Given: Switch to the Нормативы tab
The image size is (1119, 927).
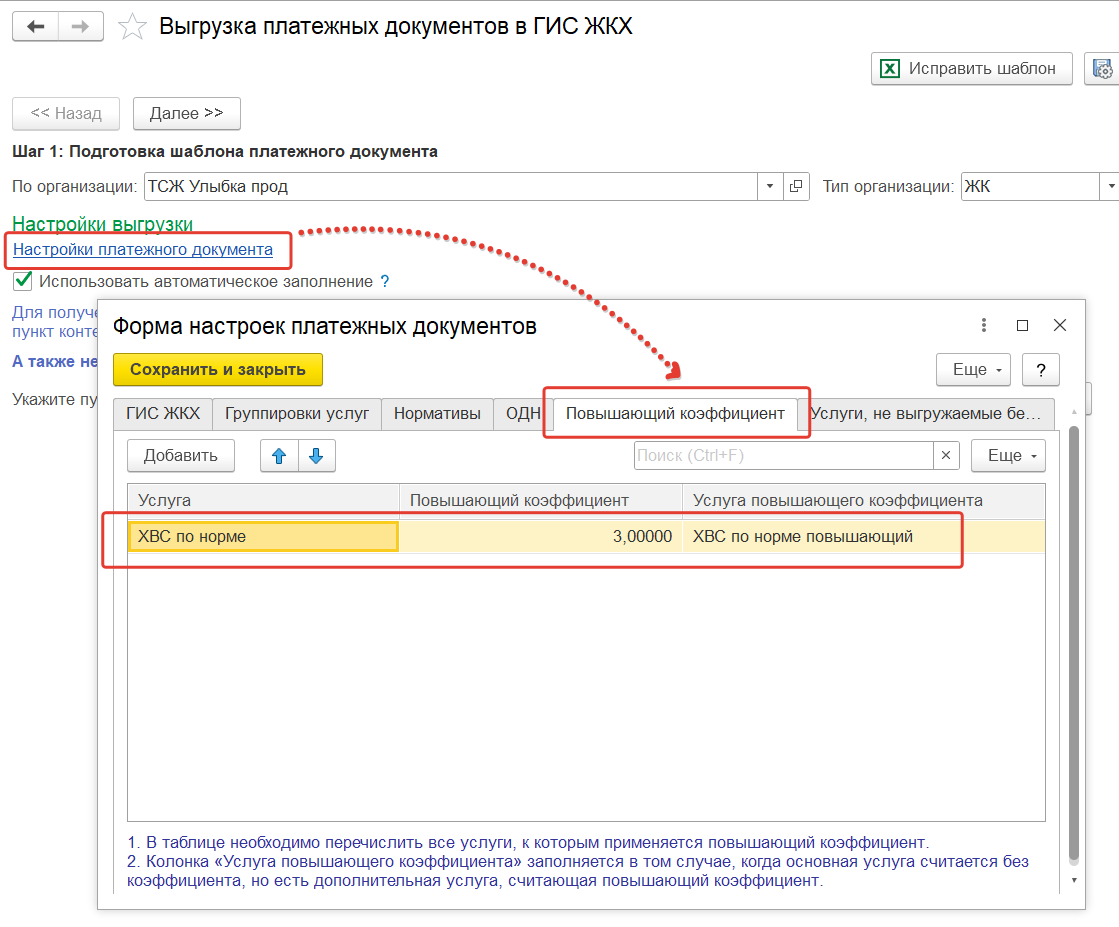Looking at the screenshot, I should pos(437,413).
